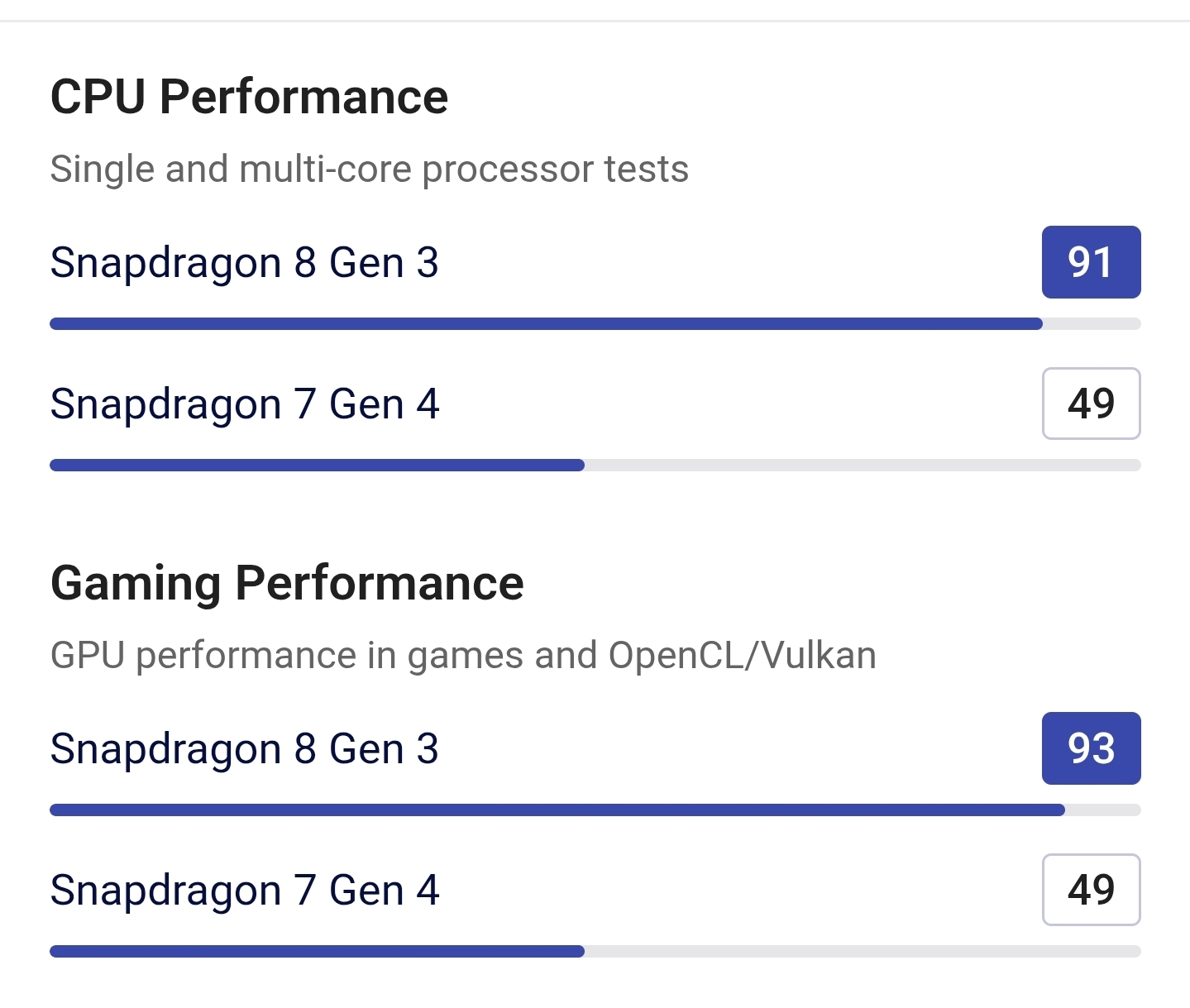Select Snapdragon 7 Gen 4 under CPU Performance
Viewport: 1190px width, 1008px height.
[x=245, y=404]
